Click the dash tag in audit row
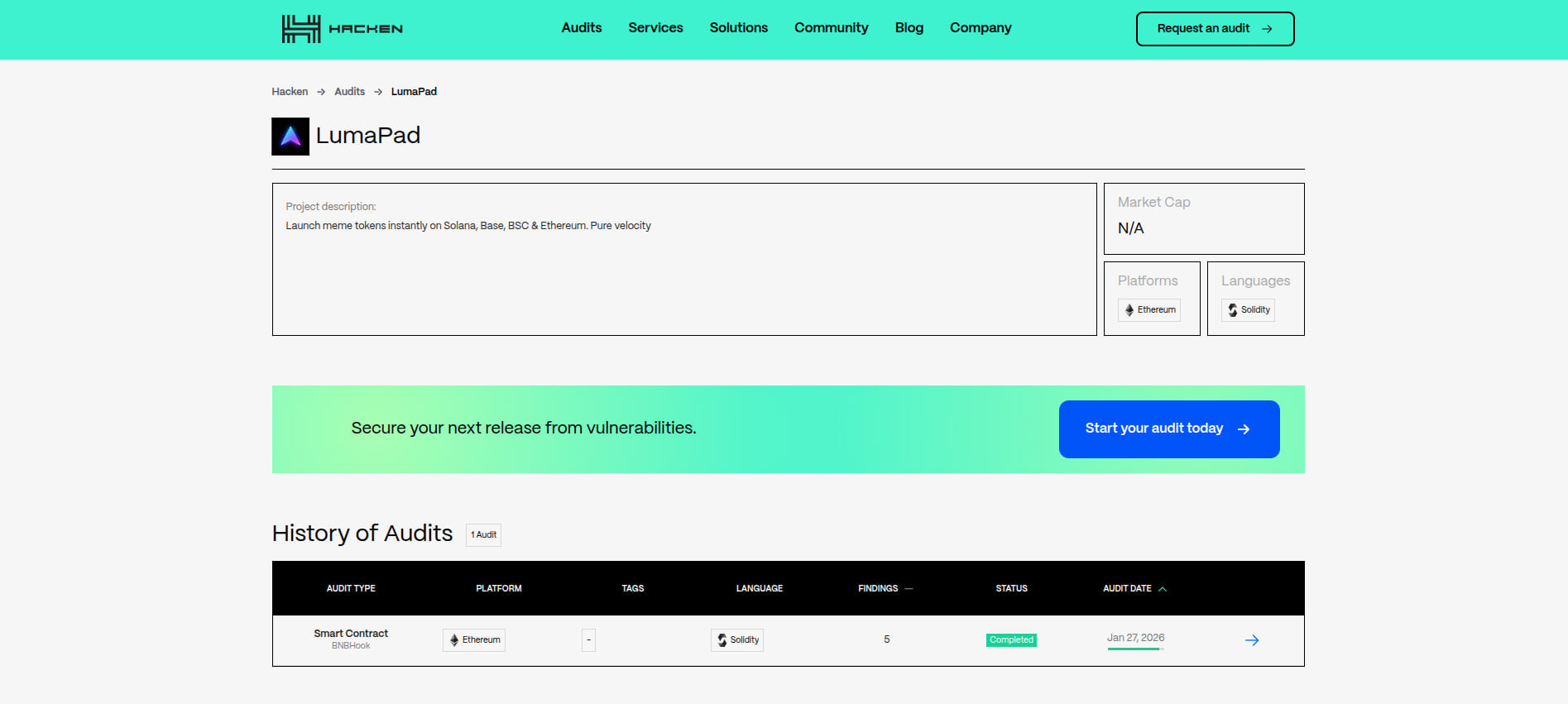 [588, 640]
